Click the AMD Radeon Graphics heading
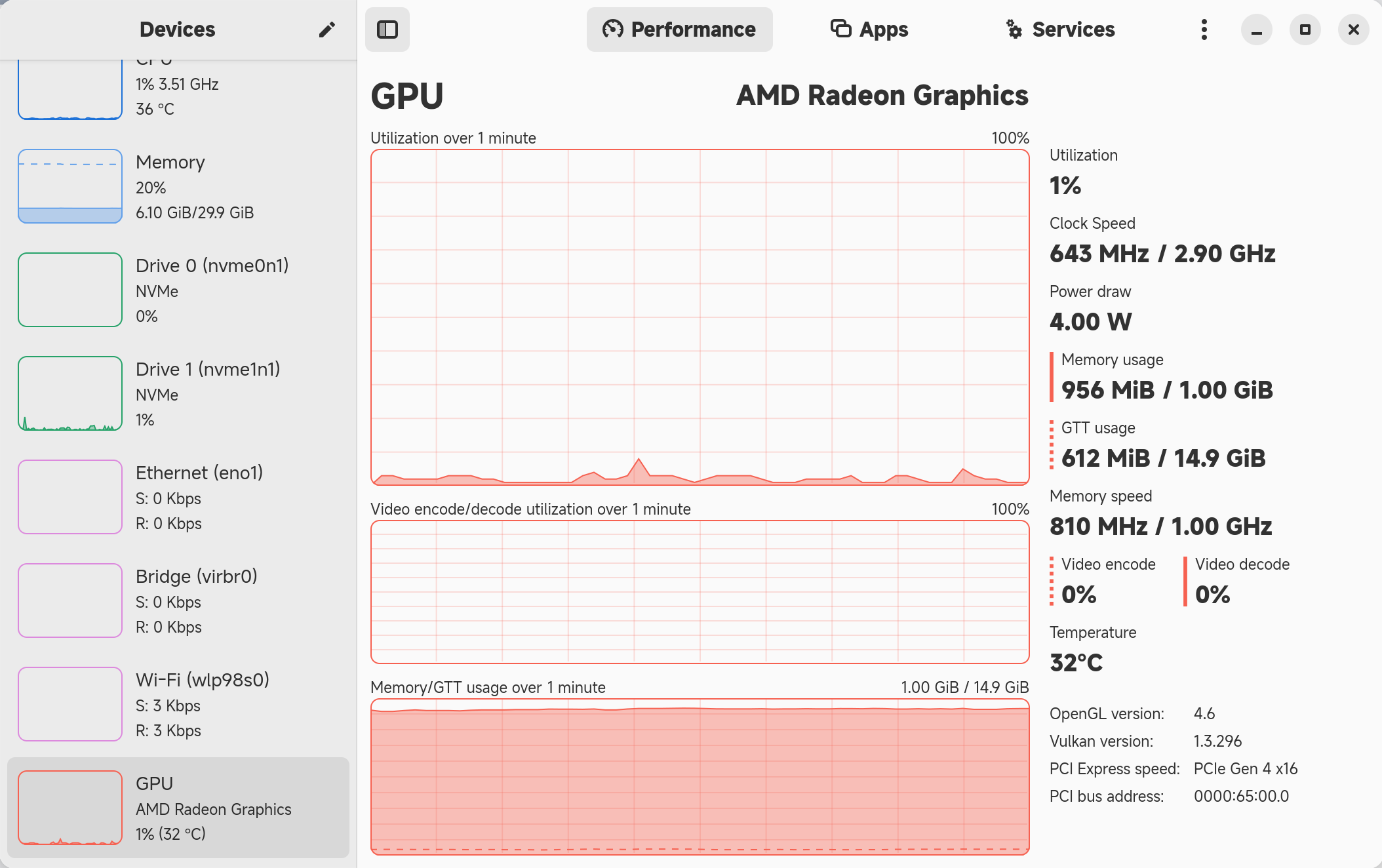 882,96
